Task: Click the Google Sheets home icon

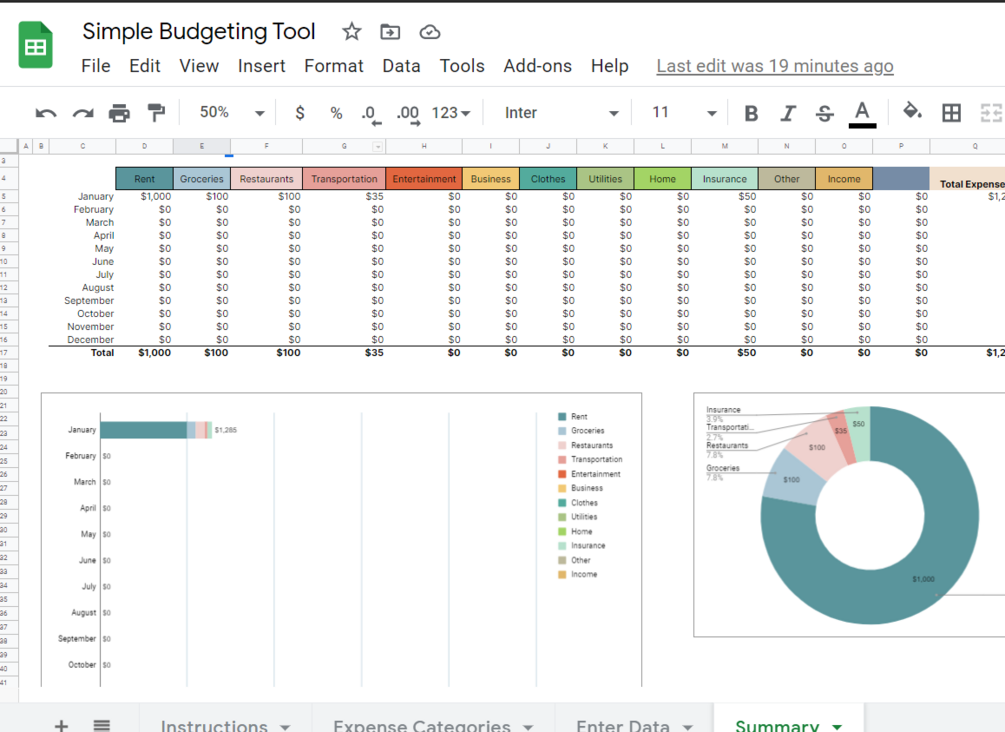Action: (x=35, y=45)
